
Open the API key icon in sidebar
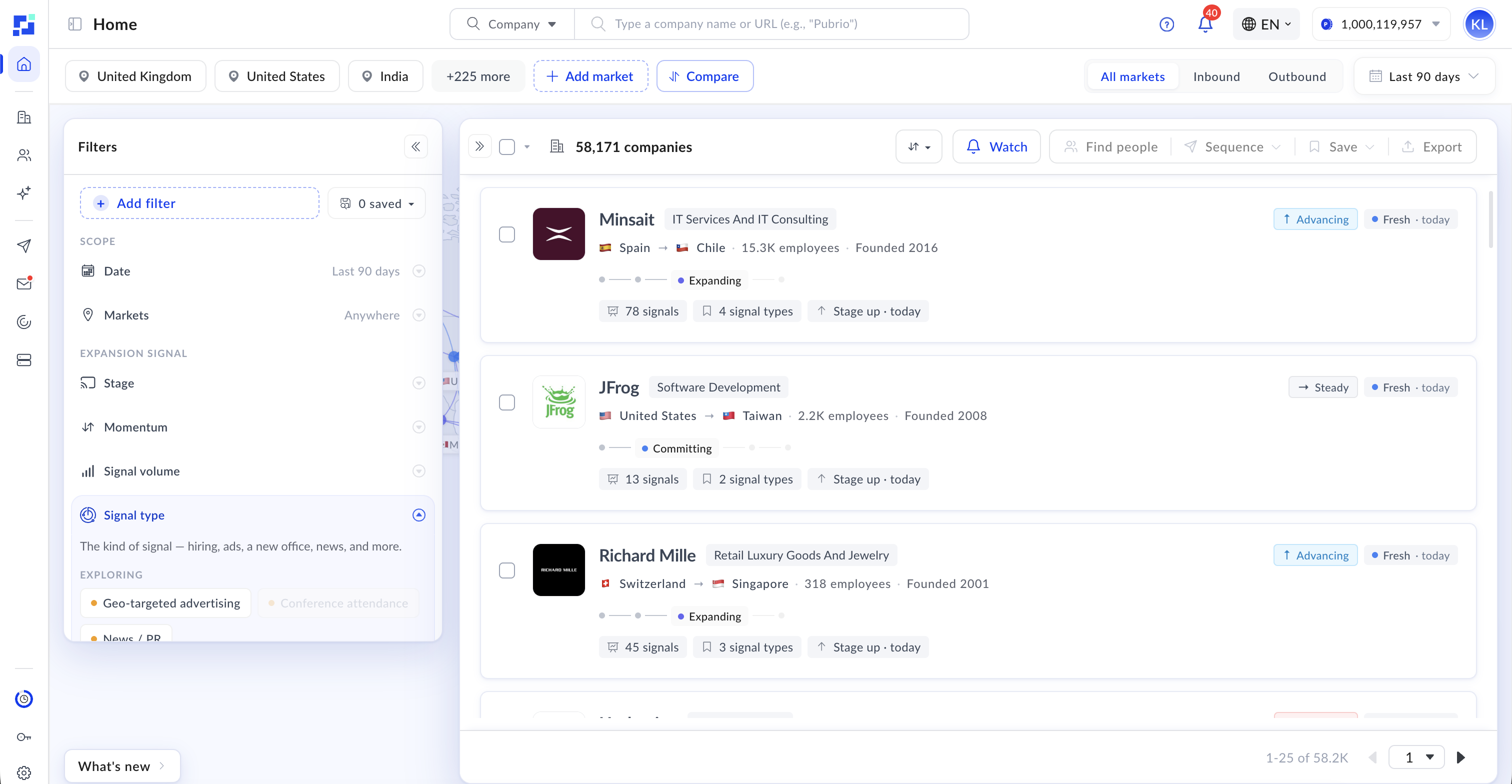24,737
